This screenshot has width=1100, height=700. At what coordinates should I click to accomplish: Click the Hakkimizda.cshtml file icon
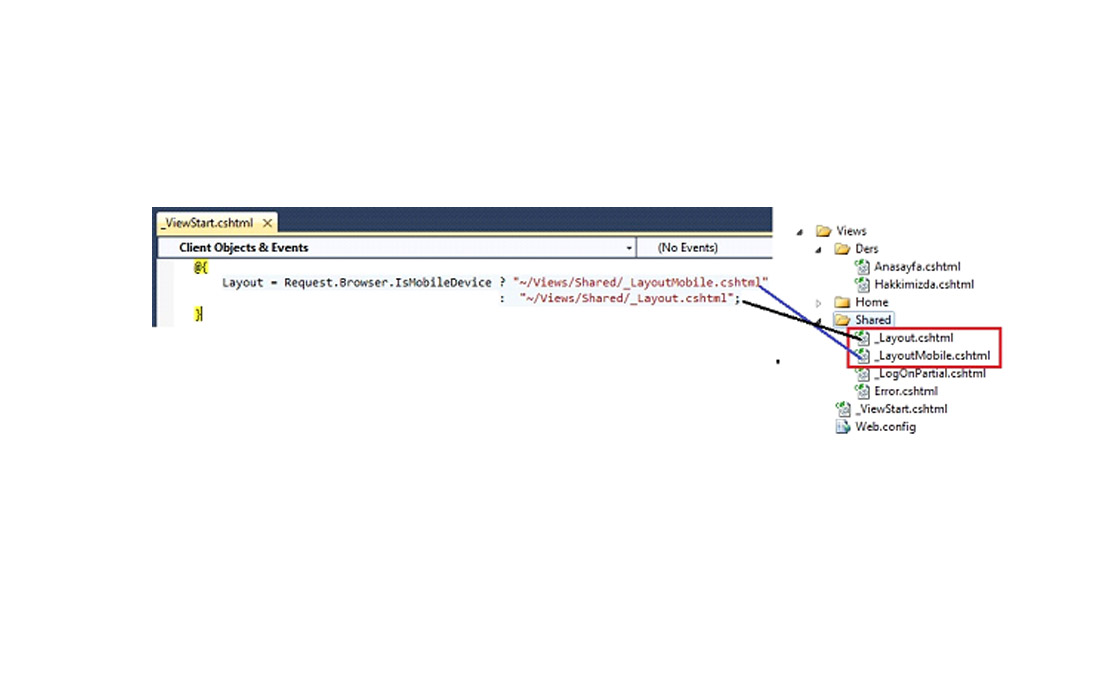(863, 284)
